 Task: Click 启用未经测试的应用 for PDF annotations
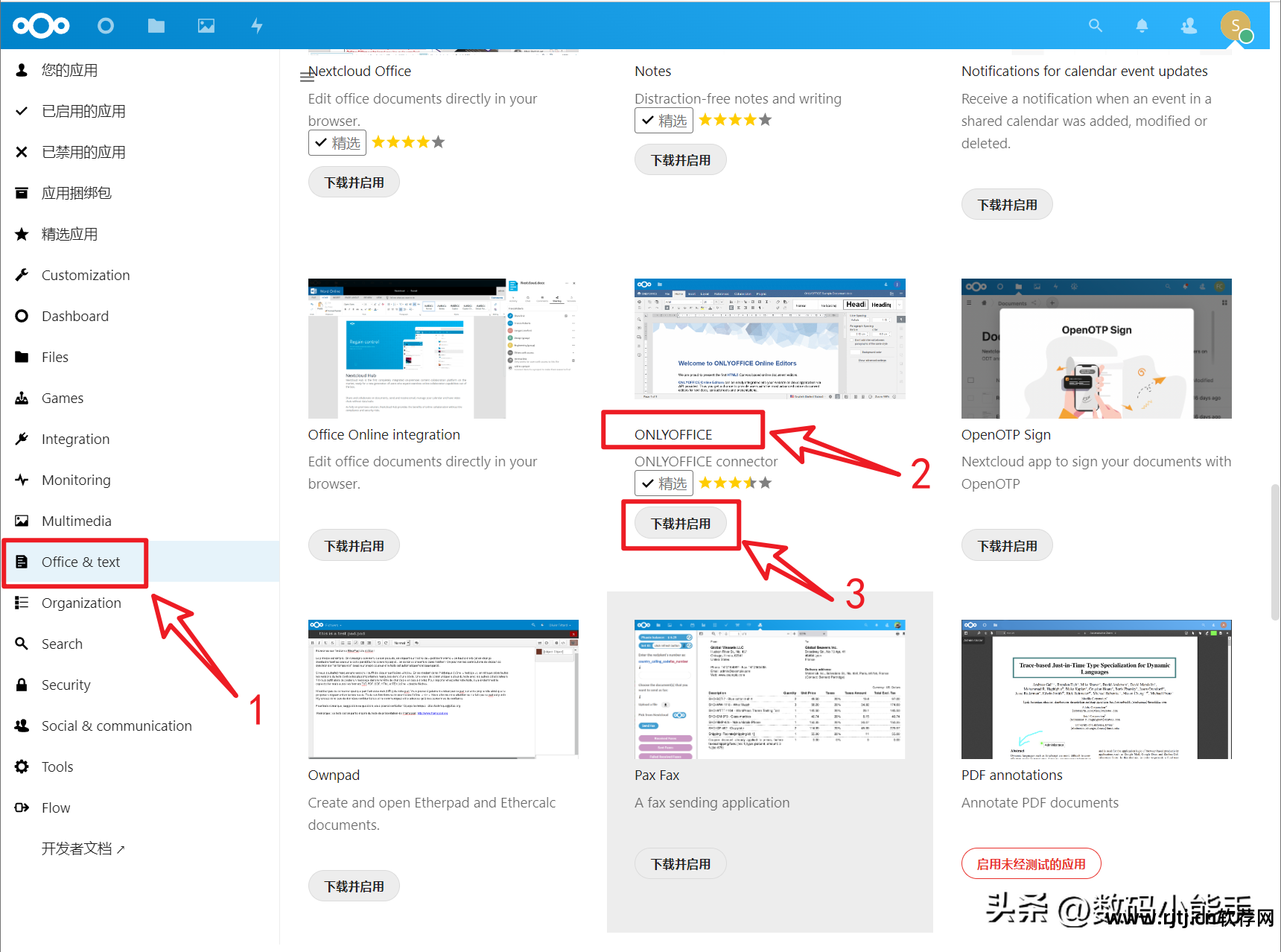coord(1031,864)
